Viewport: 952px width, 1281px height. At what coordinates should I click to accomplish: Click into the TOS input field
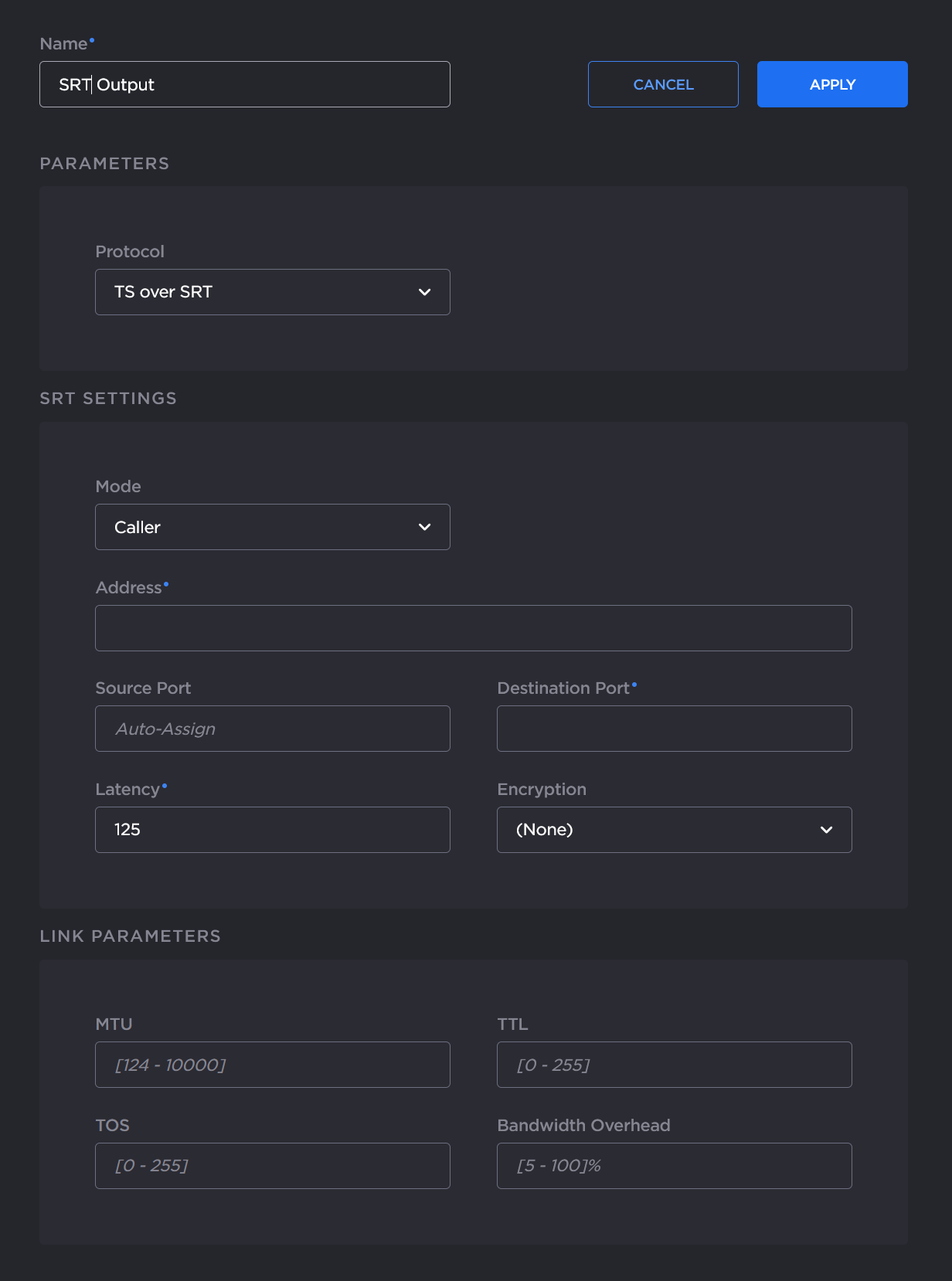272,1166
